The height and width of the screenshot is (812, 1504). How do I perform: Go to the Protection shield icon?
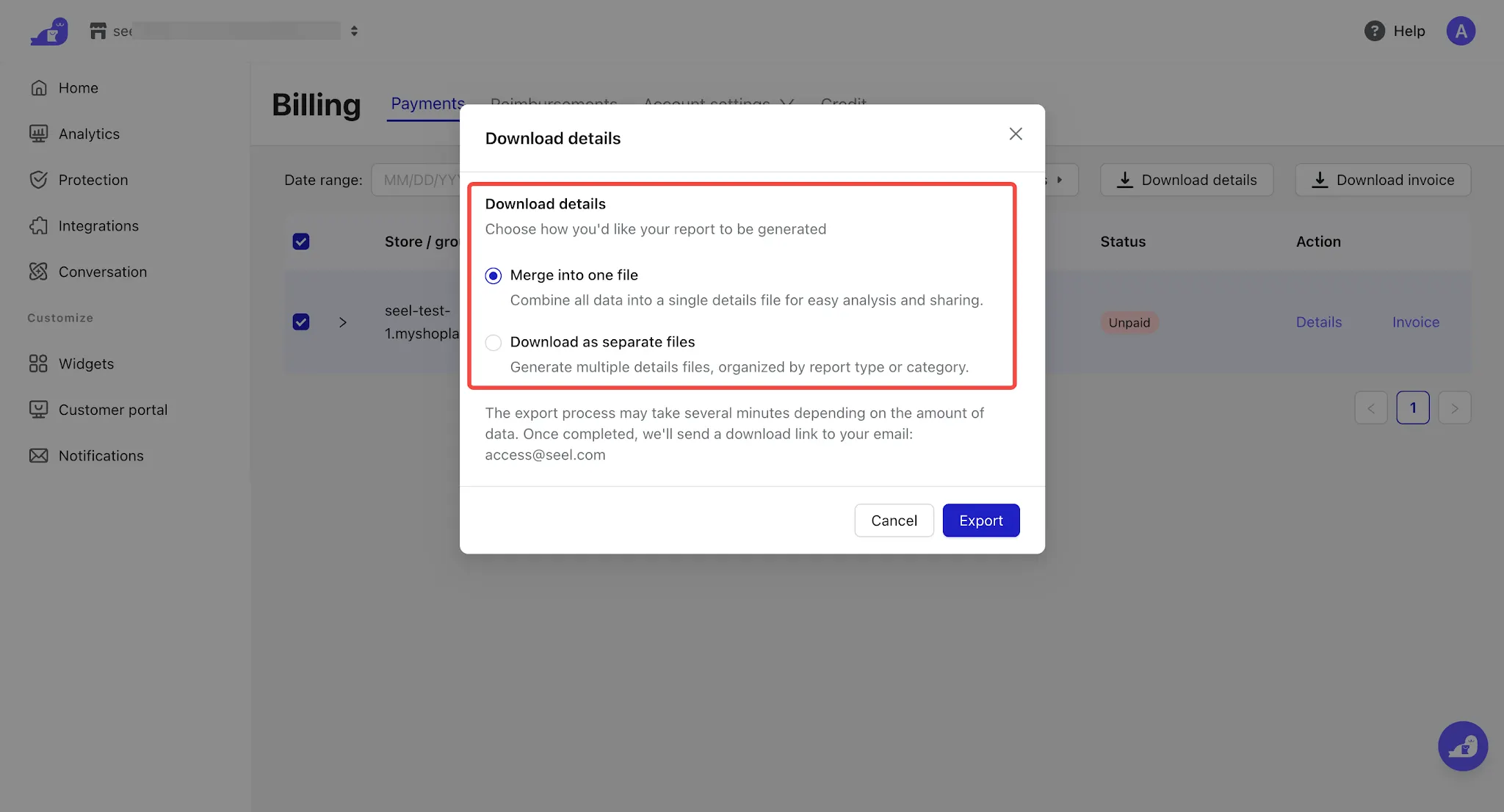coord(39,180)
